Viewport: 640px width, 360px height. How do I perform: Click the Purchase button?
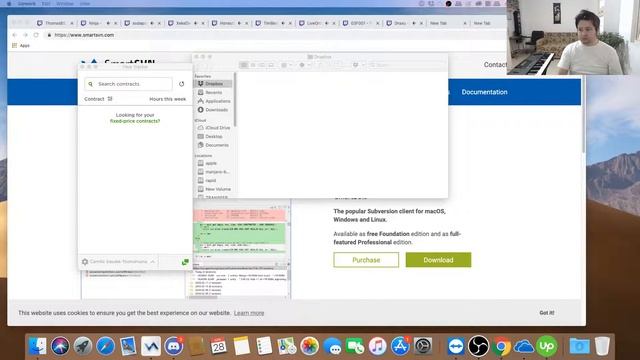(x=366, y=260)
